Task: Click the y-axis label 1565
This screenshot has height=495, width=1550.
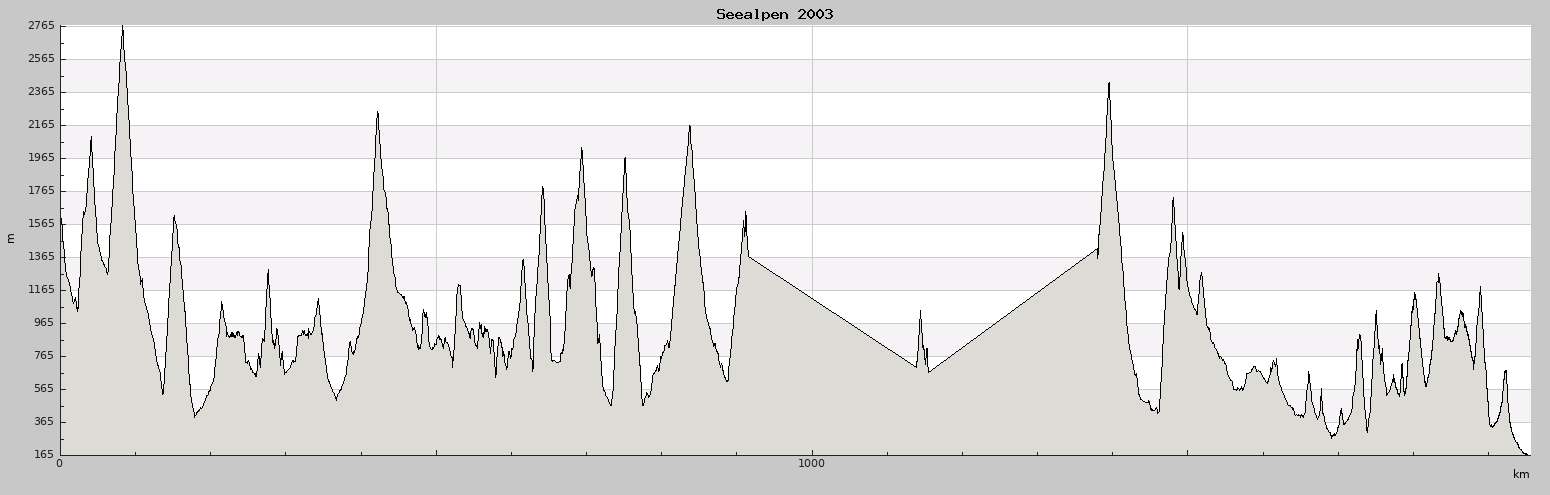Action: [40, 224]
